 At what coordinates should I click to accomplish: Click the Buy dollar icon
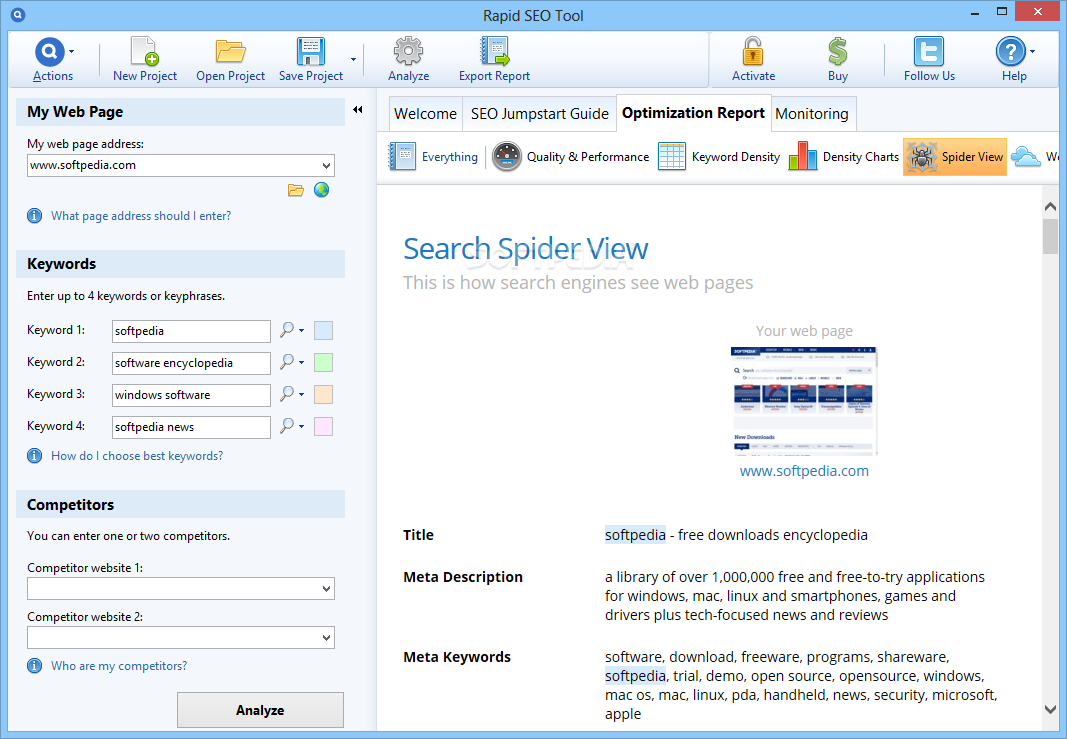838,52
